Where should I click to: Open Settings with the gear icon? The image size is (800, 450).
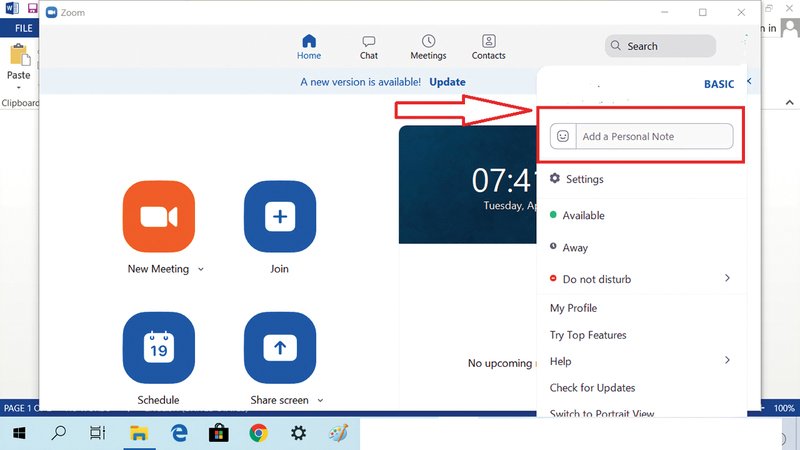point(556,179)
